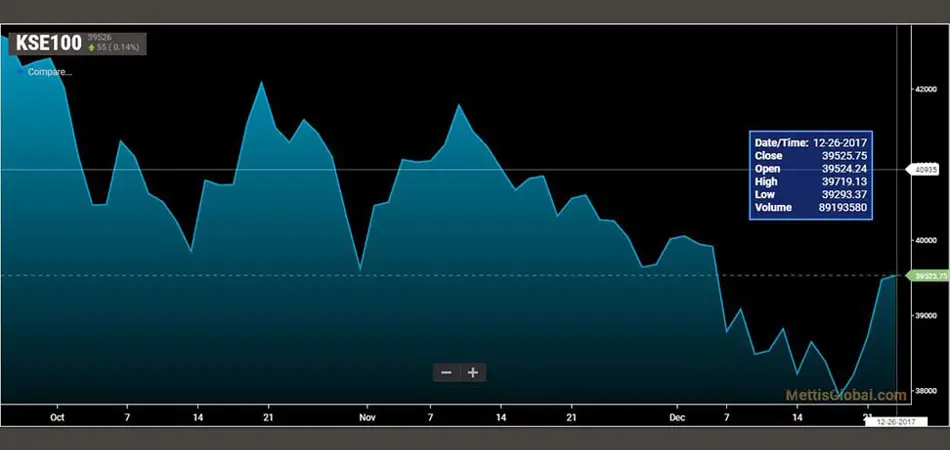Click the green 39525.75 current price tag
Image resolution: width=950 pixels, height=450 pixels.
(x=924, y=275)
